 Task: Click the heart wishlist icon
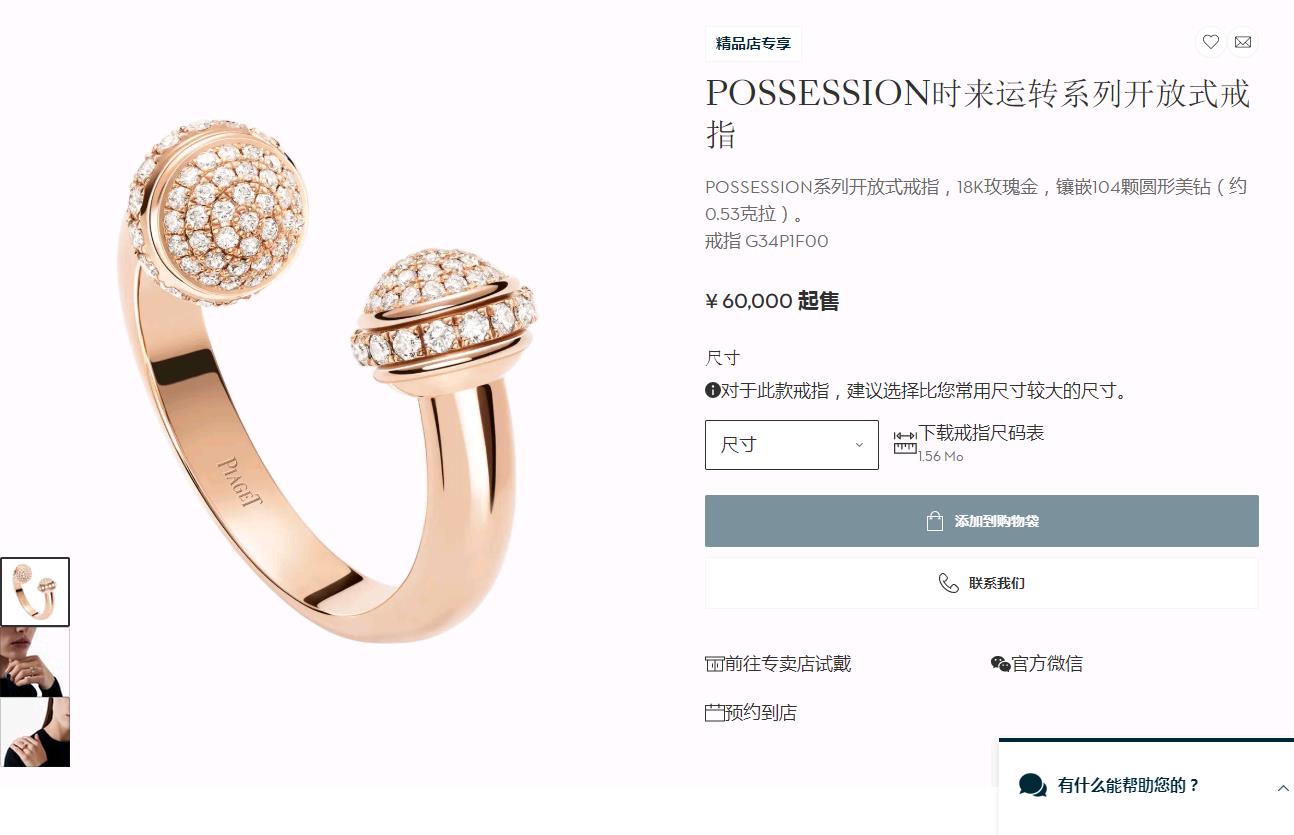coord(1210,42)
